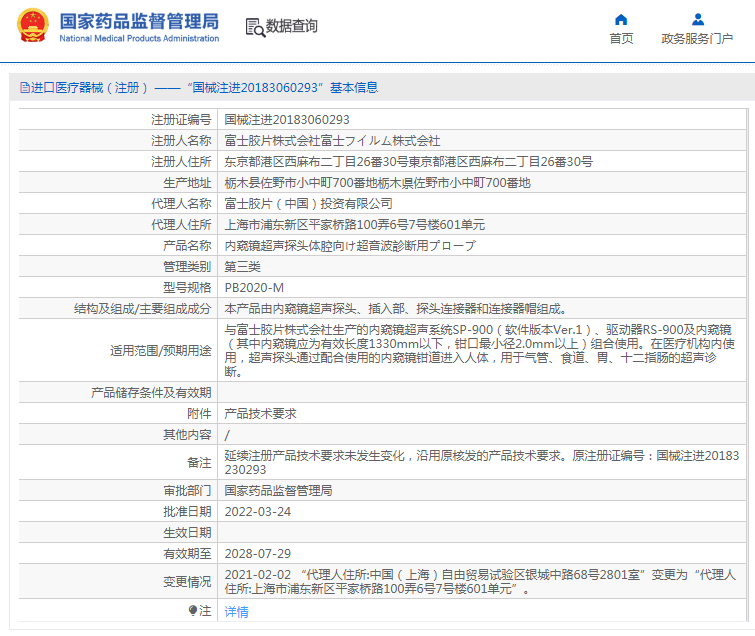Select change record dated 2021-02-02
This screenshot has width=755, height=636.
pos(480,582)
